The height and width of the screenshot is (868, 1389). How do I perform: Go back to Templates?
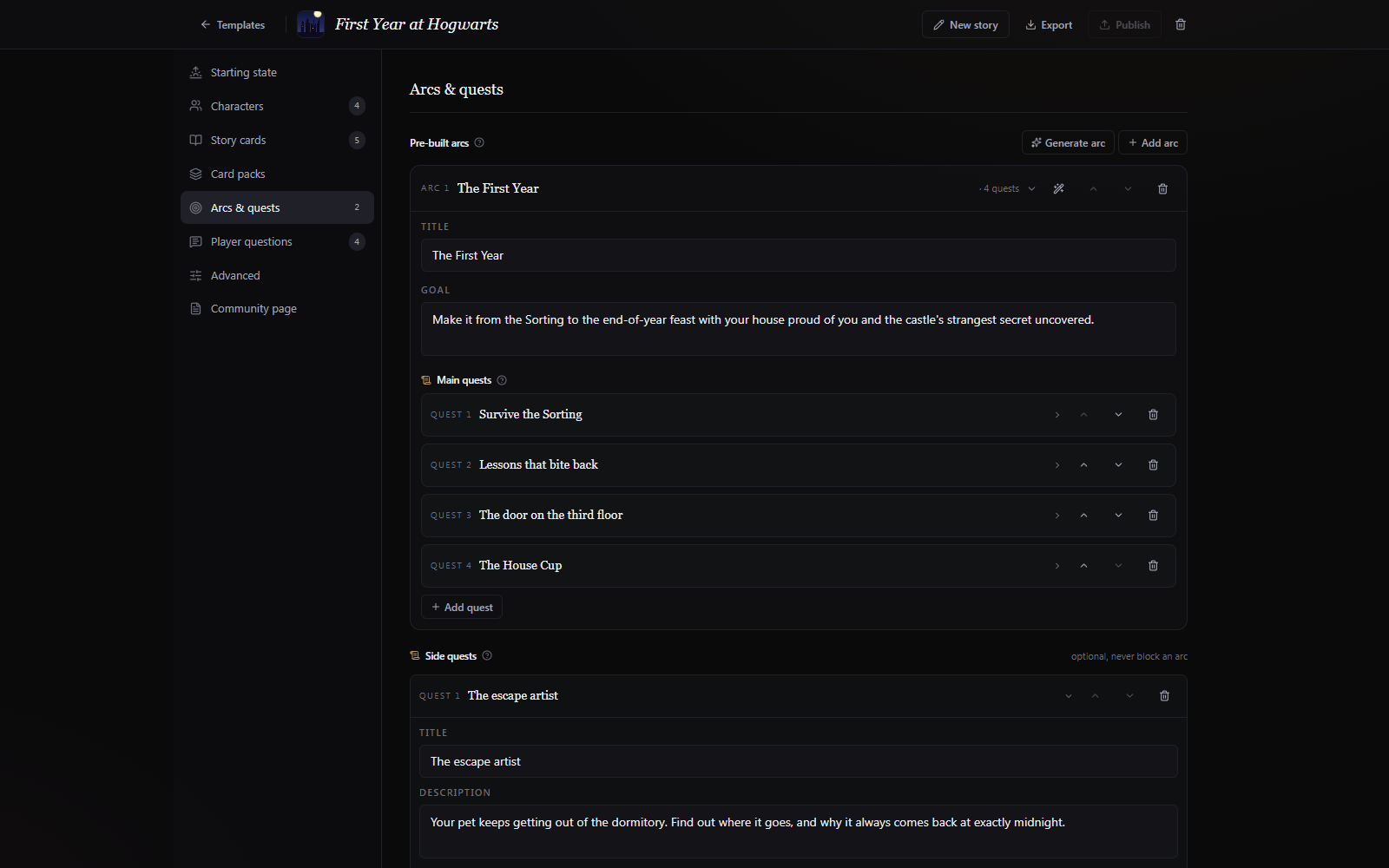coord(233,24)
